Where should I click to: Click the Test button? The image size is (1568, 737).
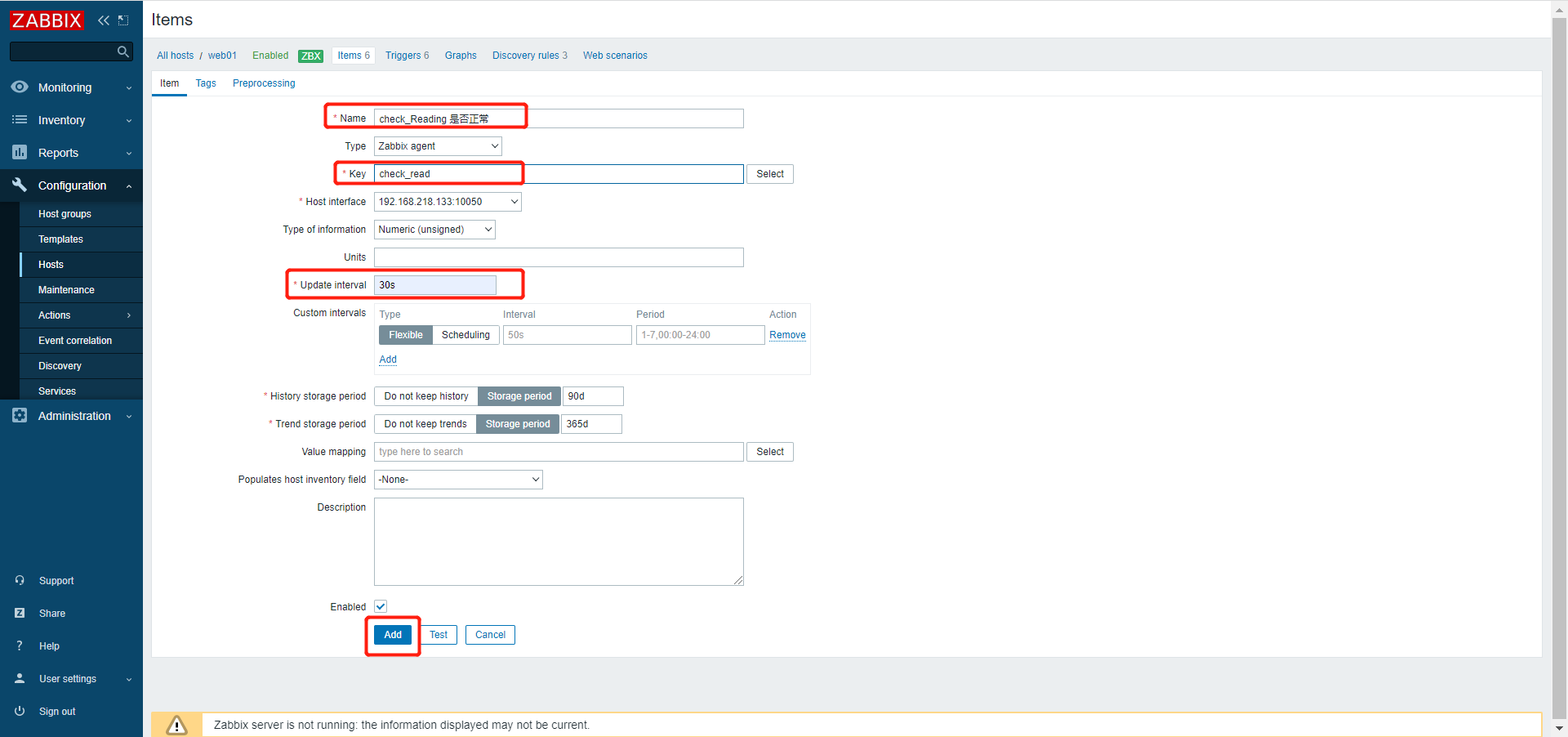tap(439, 635)
